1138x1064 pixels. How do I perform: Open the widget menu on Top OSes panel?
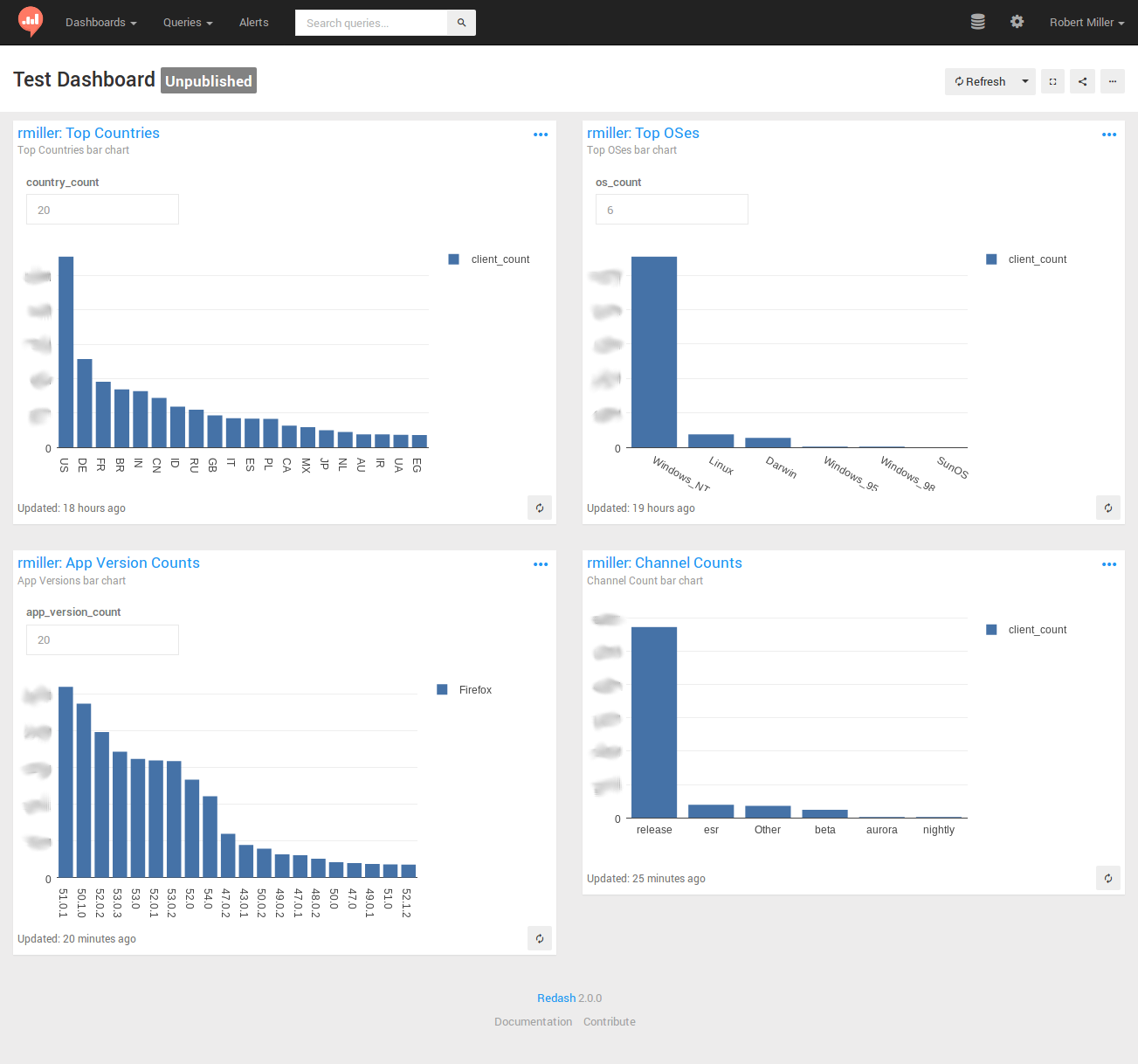[x=1108, y=134]
